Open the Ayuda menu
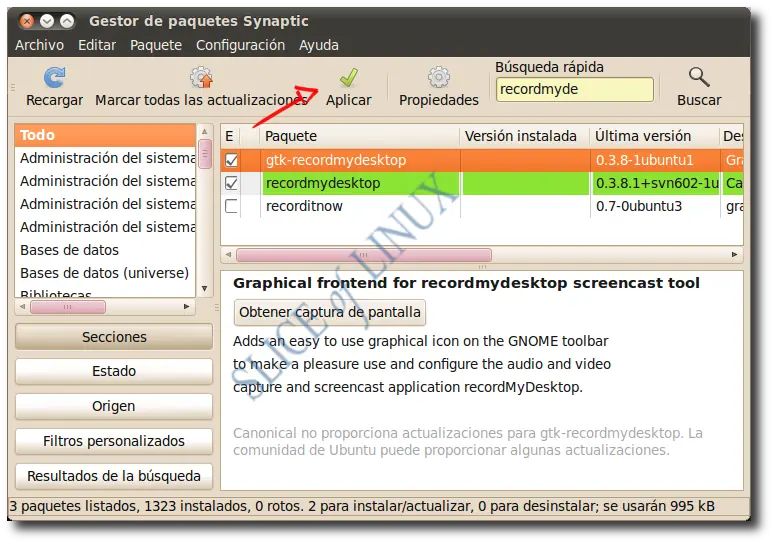The height and width of the screenshot is (544, 774). coord(319,45)
